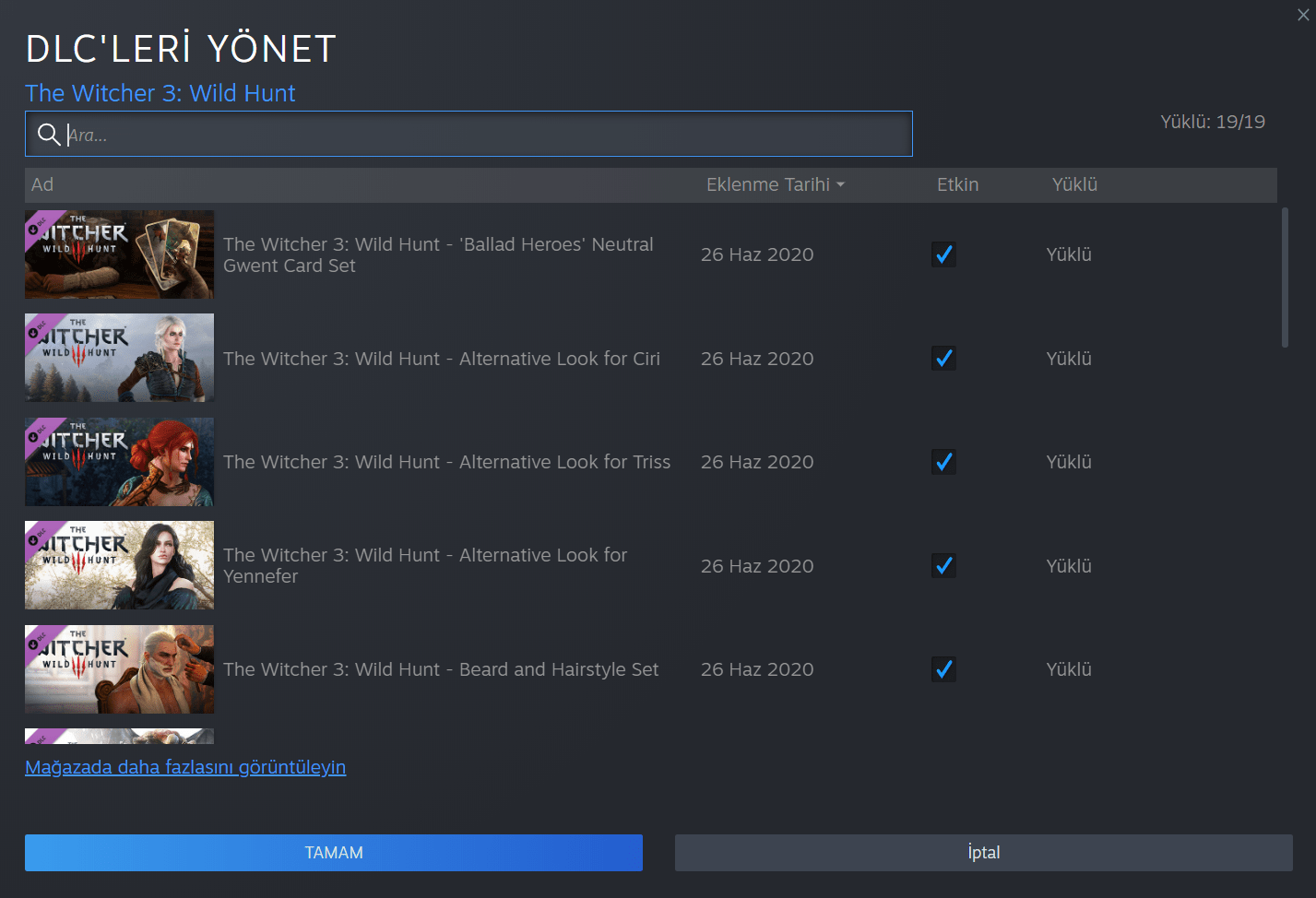The width and height of the screenshot is (1316, 898).
Task: Click the İptal button
Action: tap(983, 853)
